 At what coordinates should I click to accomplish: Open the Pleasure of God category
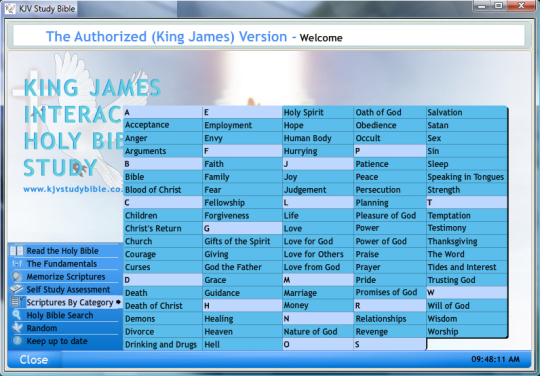(x=390, y=216)
